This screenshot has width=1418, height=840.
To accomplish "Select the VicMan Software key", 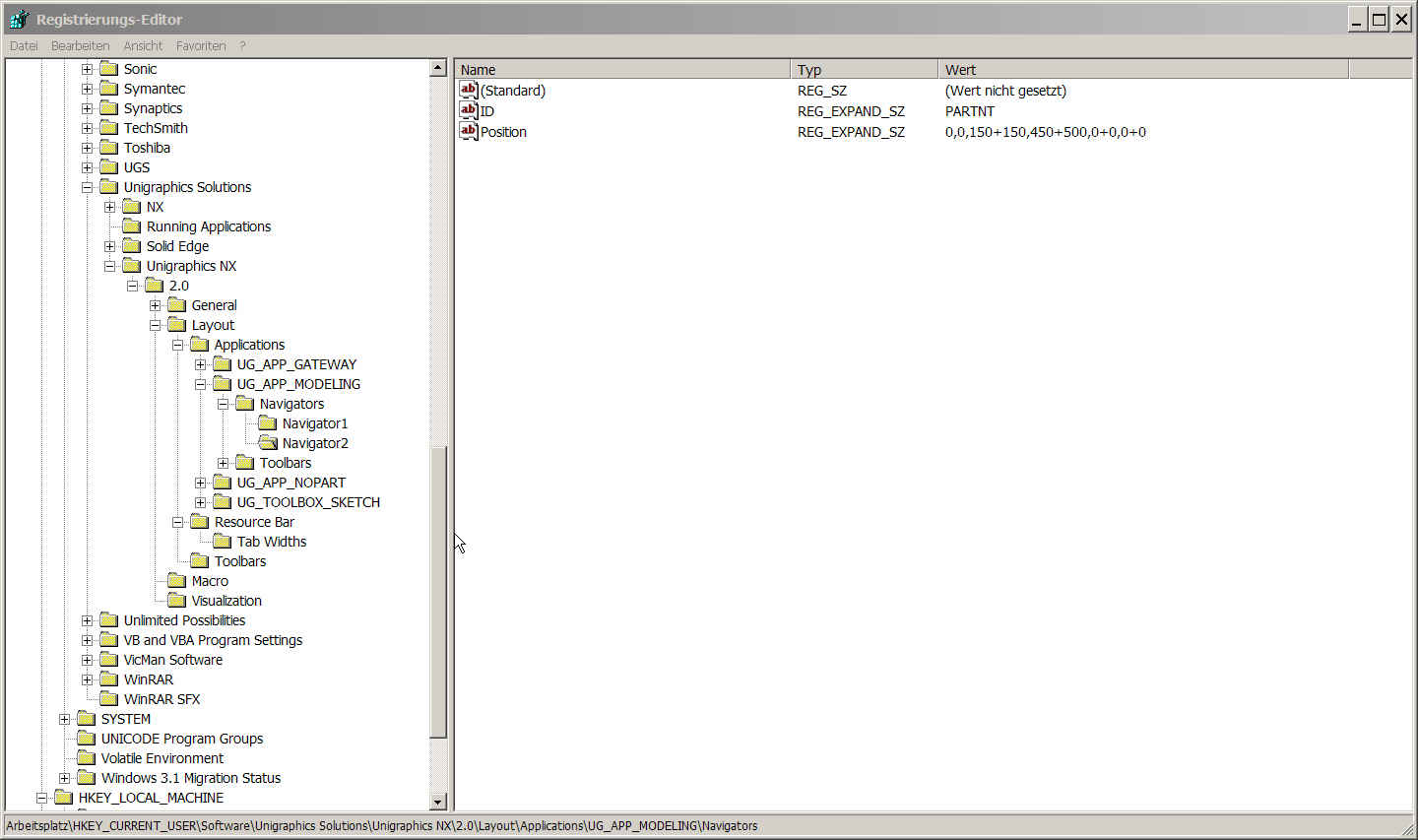I will click(173, 660).
